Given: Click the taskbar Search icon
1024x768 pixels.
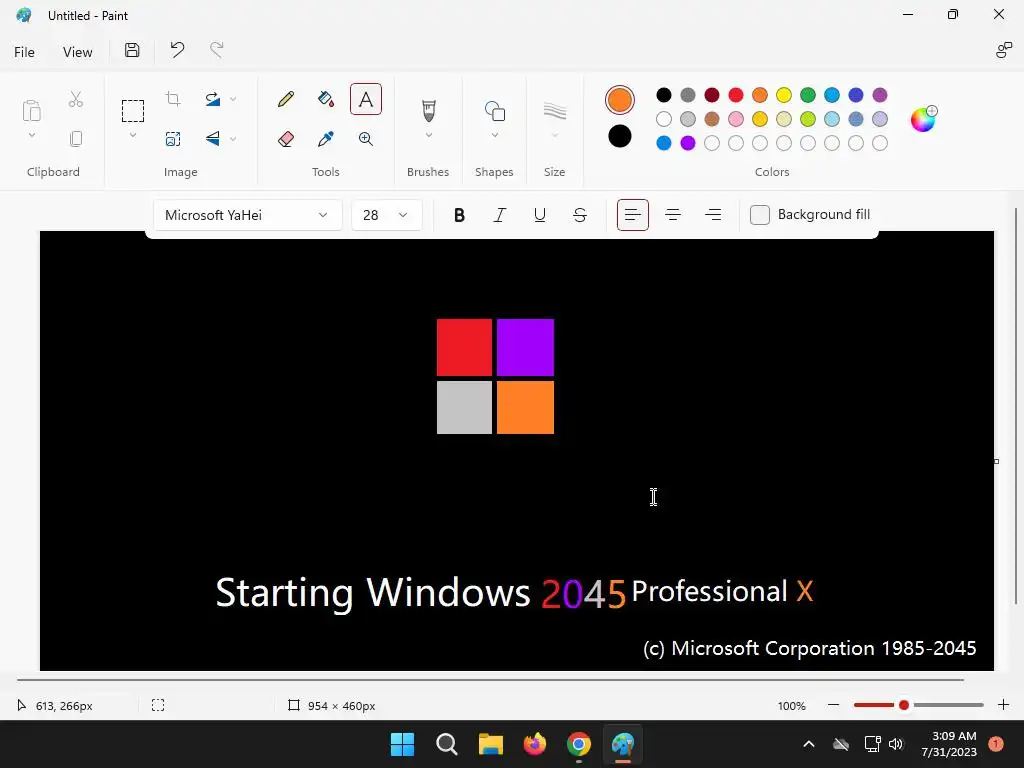Looking at the screenshot, I should tap(447, 744).
